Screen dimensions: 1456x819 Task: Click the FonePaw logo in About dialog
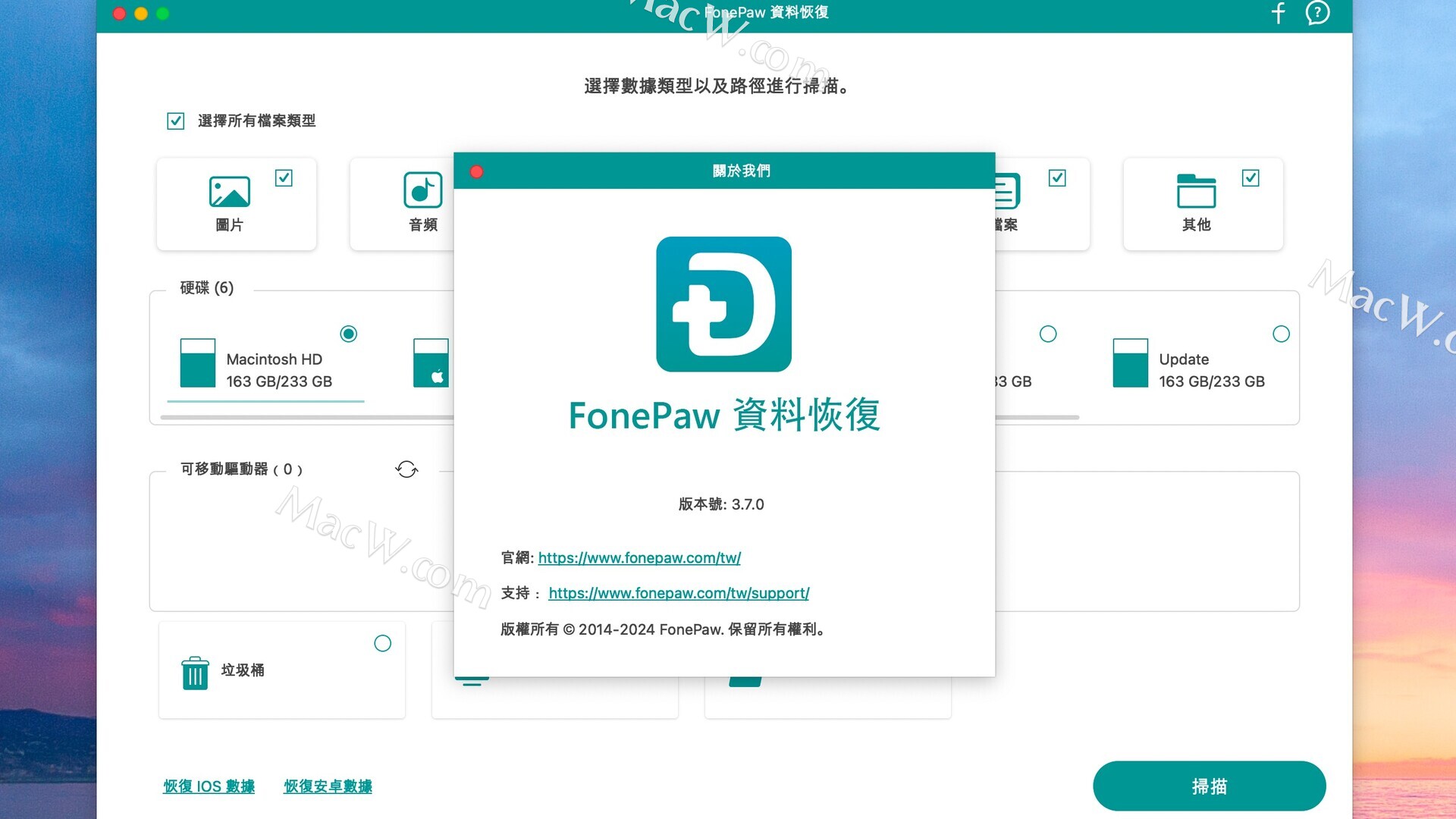723,304
